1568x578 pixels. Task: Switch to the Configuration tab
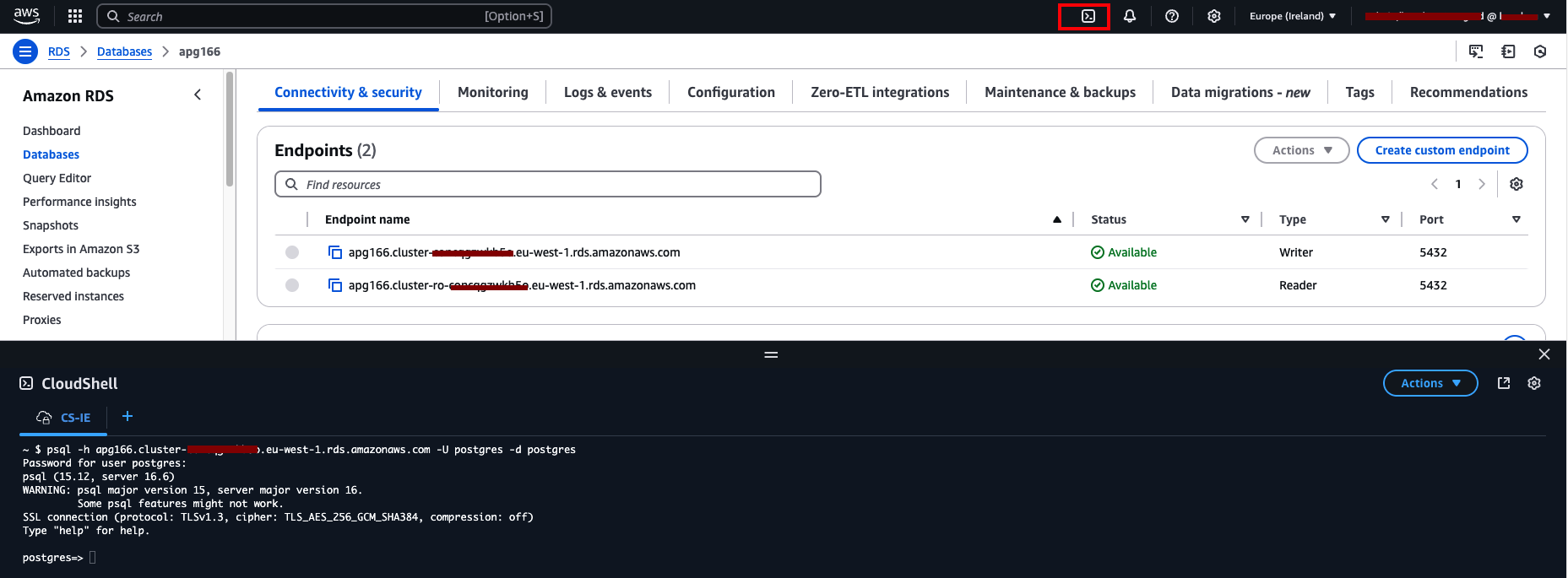tap(731, 92)
